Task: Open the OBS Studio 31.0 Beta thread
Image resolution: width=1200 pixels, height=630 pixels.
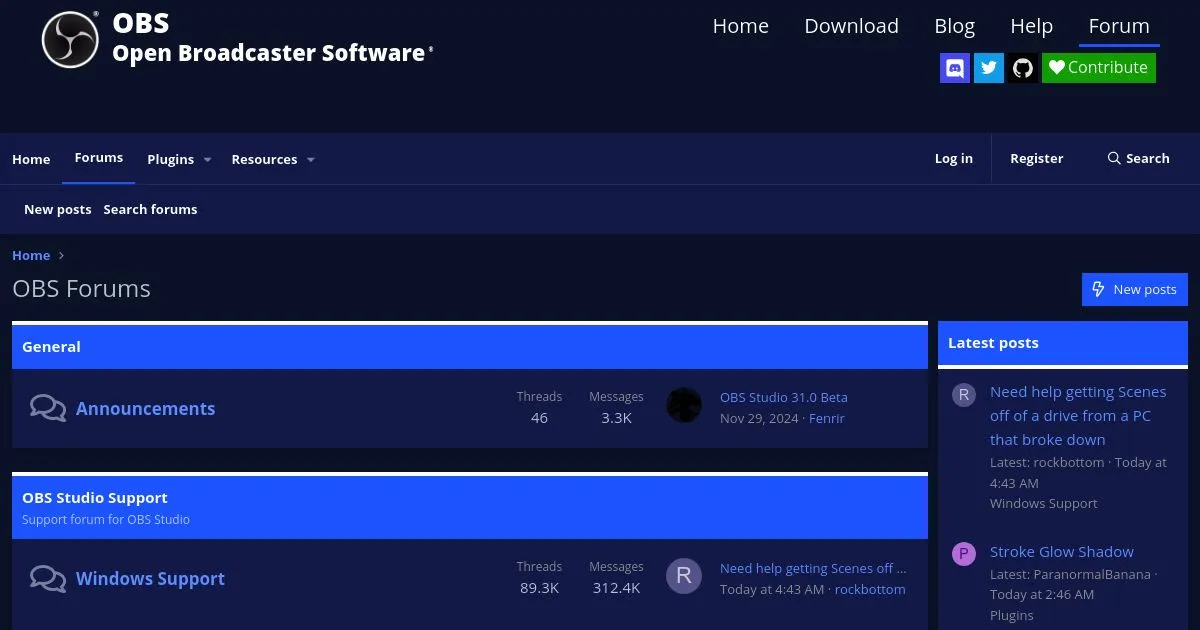Action: pyautogui.click(x=783, y=397)
